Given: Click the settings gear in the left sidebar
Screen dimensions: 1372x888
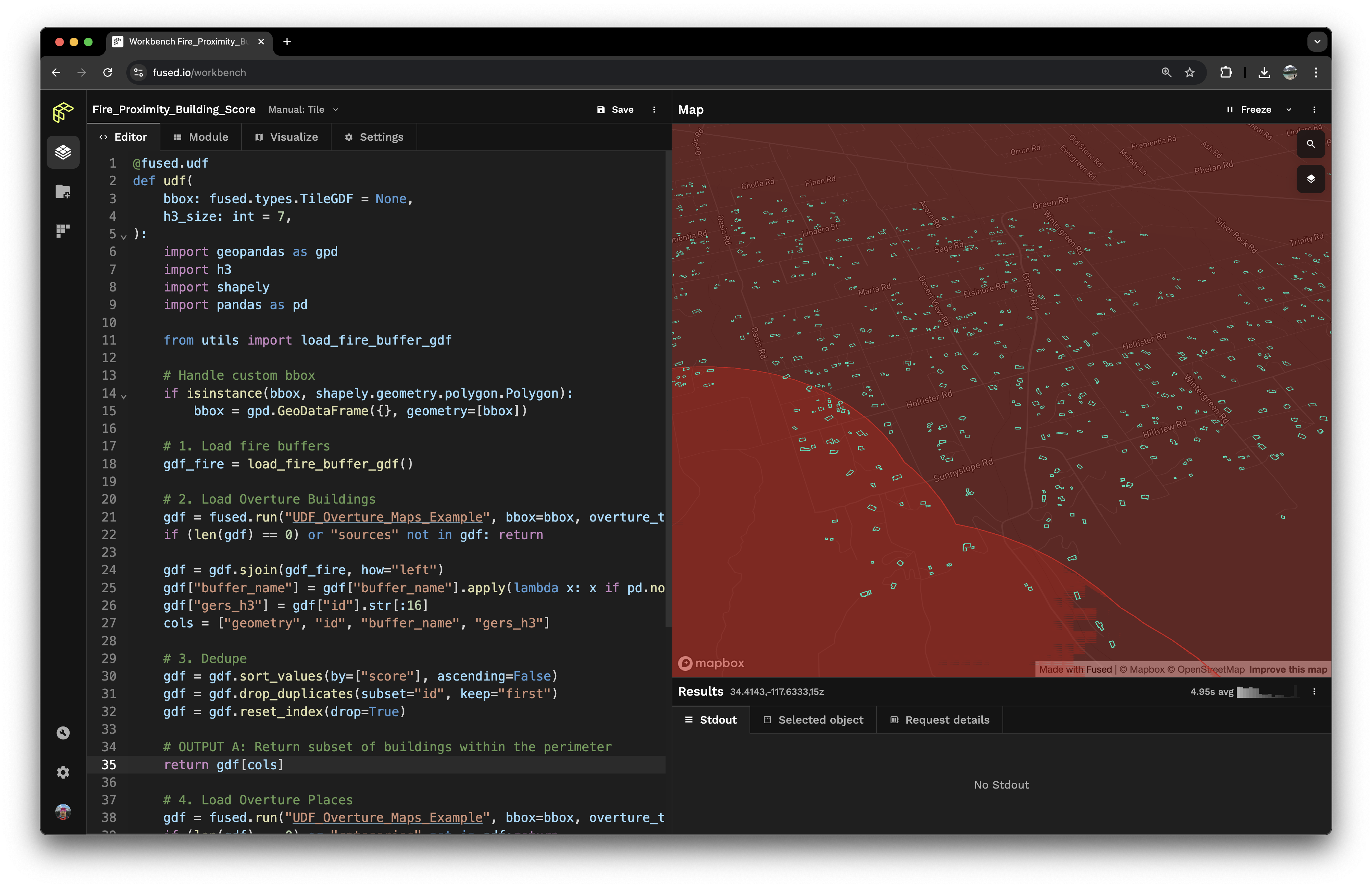Looking at the screenshot, I should [63, 773].
